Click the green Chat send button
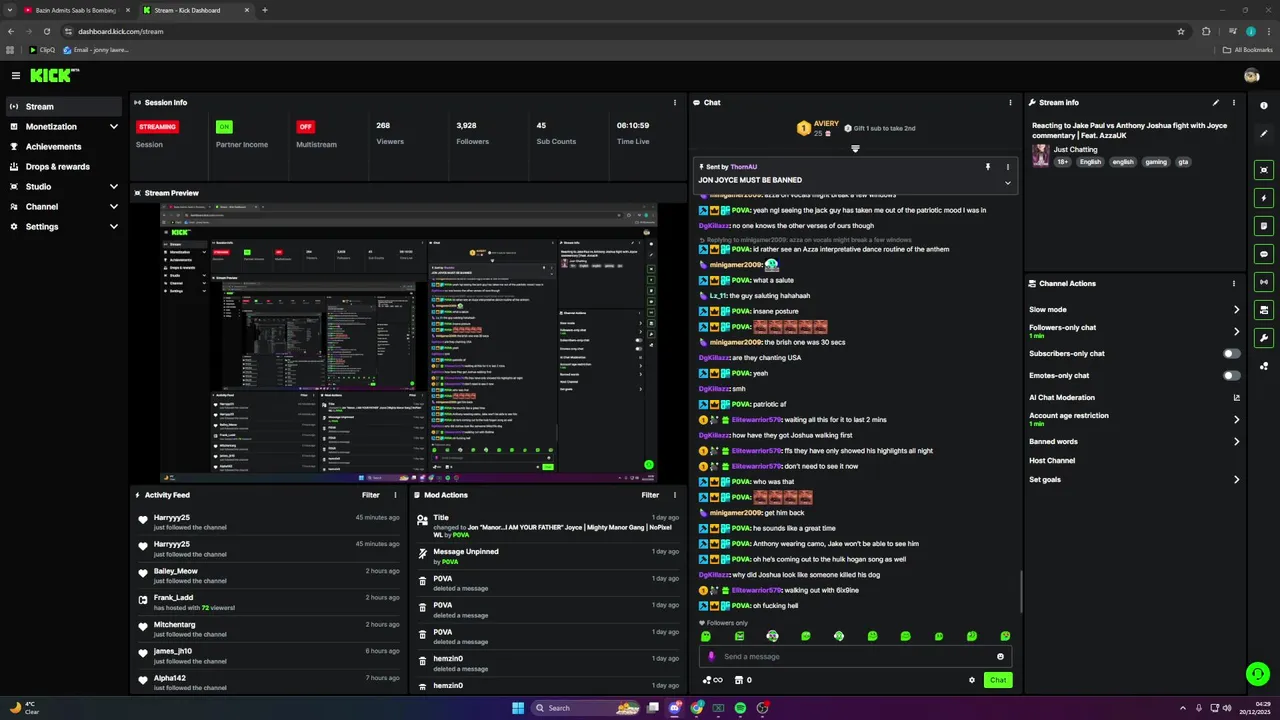Image resolution: width=1280 pixels, height=720 pixels. pyautogui.click(x=998, y=680)
